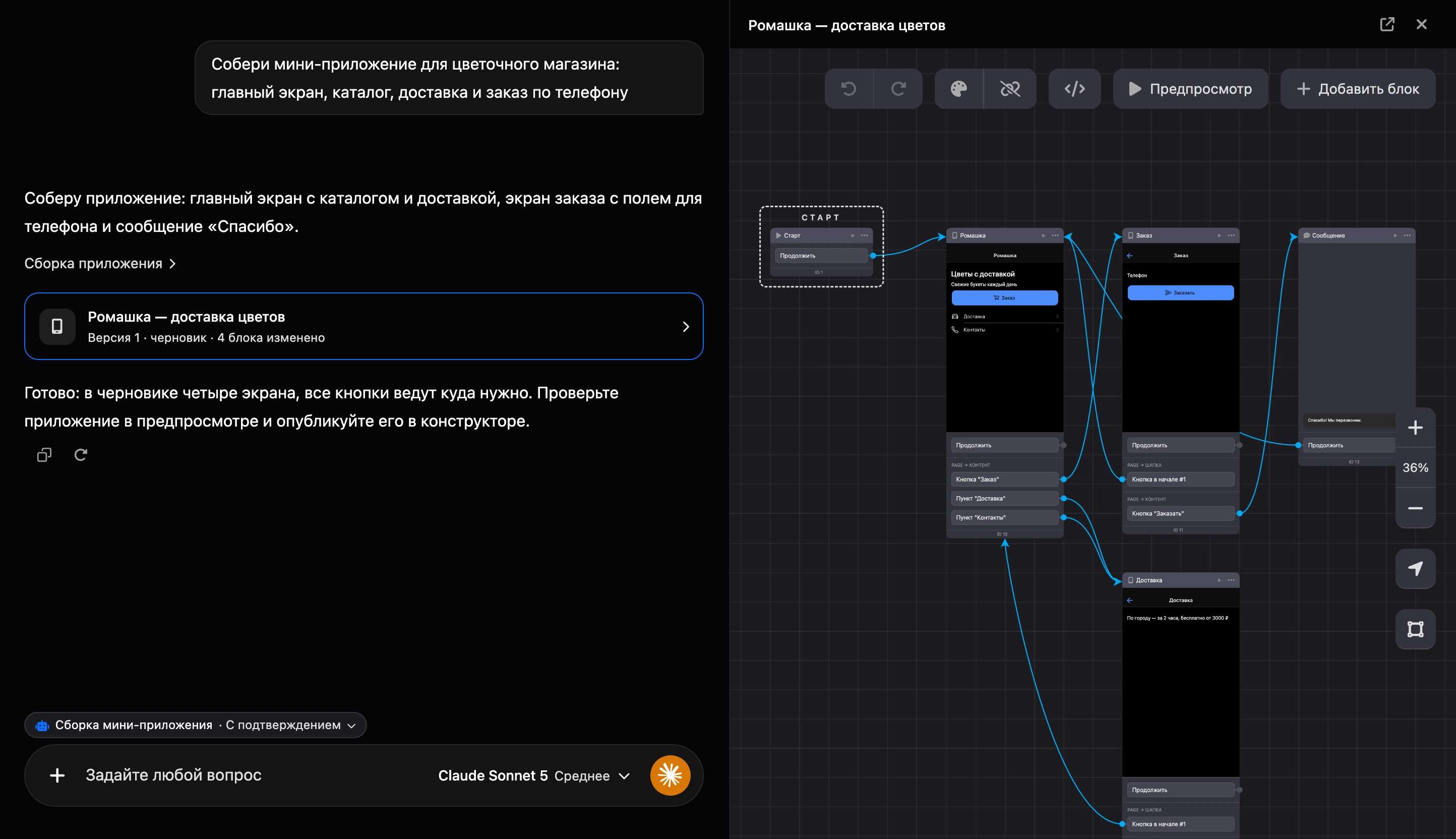Expand the Сборка приложения steps
The height and width of the screenshot is (839, 1456).
click(100, 263)
